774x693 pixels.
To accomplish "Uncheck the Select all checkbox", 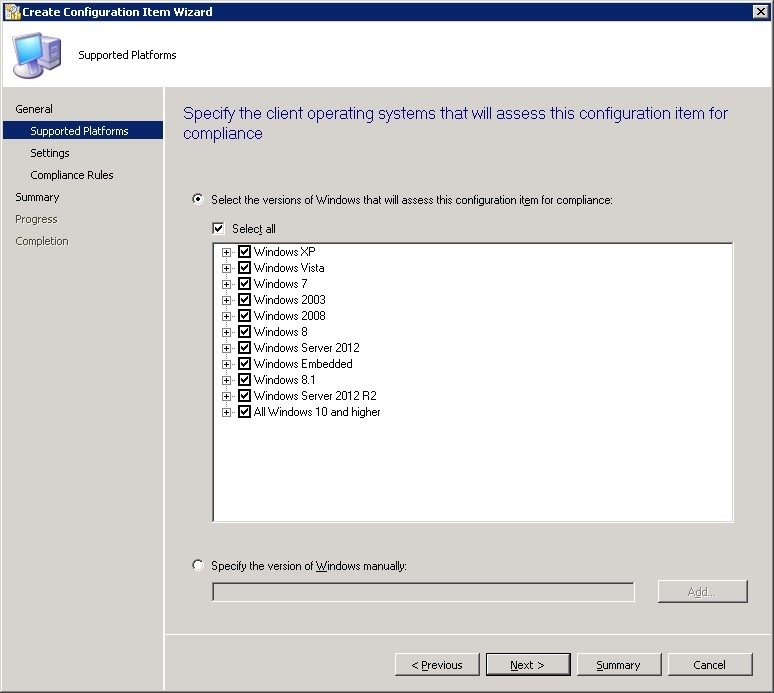I will 218,228.
